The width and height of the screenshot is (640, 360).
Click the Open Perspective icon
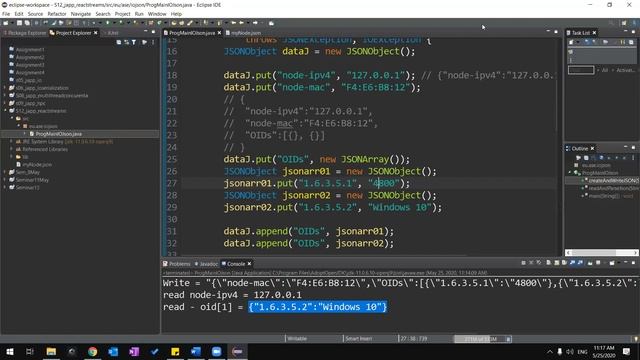(624, 23)
